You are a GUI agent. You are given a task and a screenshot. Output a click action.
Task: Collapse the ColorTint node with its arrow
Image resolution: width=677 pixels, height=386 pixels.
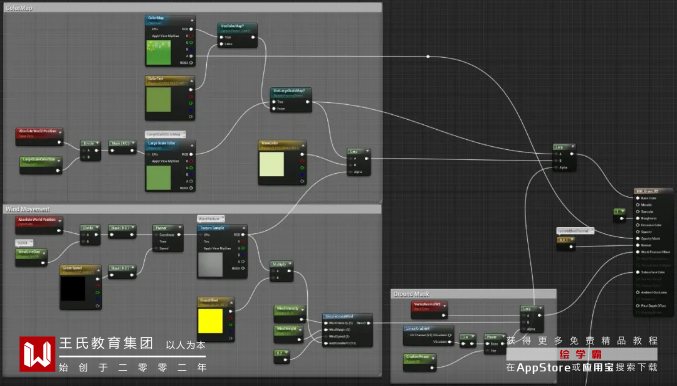tap(191, 80)
